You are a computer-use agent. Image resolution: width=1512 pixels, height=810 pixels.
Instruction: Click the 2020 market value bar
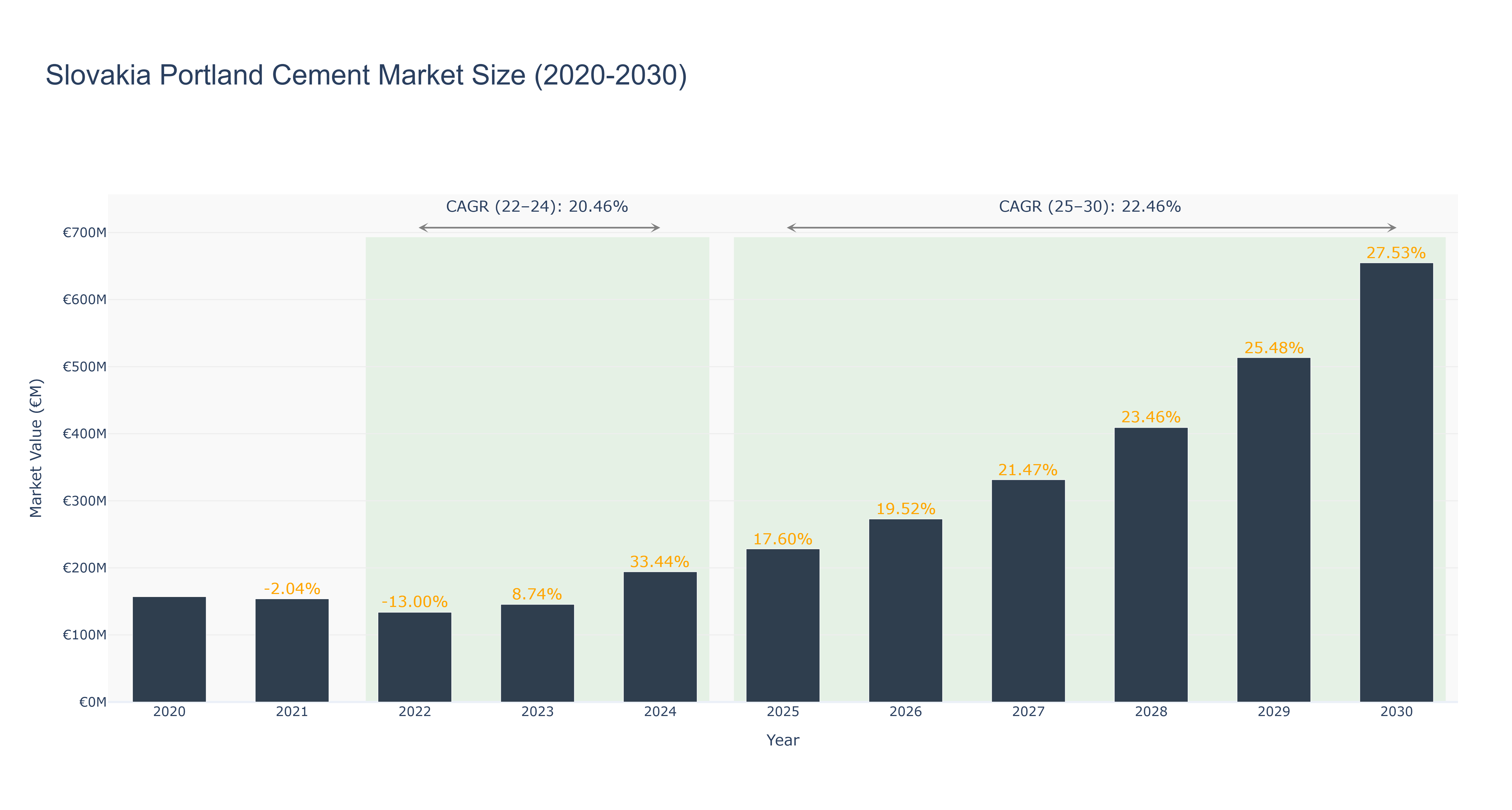click(169, 649)
